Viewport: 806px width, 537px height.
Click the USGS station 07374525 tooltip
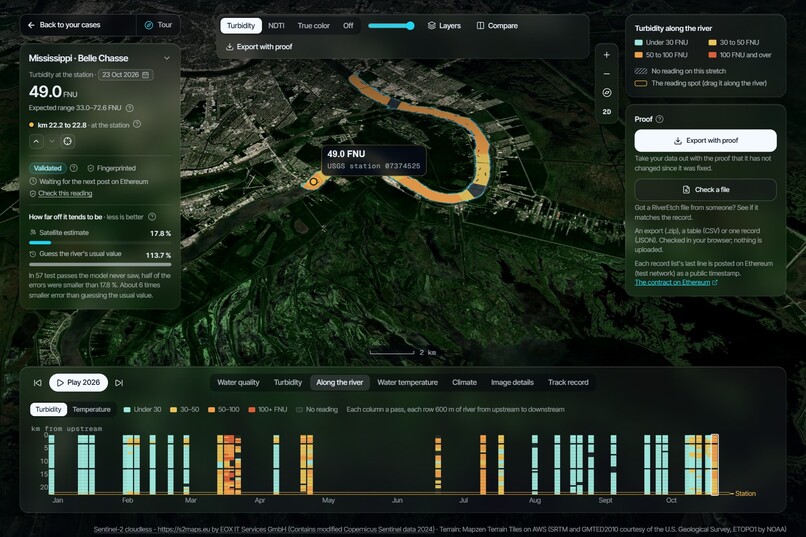click(x=374, y=160)
